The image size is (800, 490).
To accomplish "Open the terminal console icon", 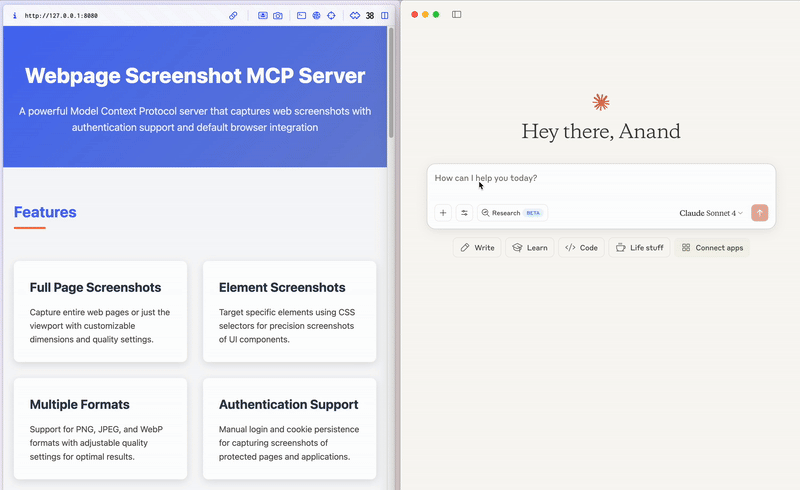I will (301, 16).
